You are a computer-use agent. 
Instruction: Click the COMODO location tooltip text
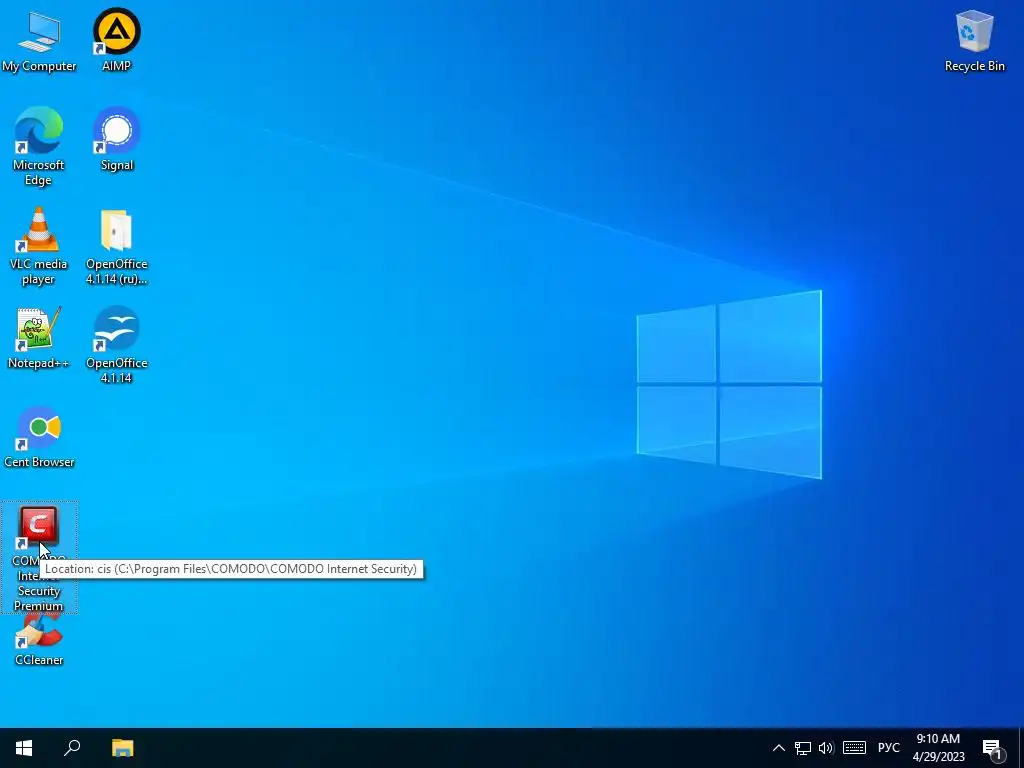point(231,569)
